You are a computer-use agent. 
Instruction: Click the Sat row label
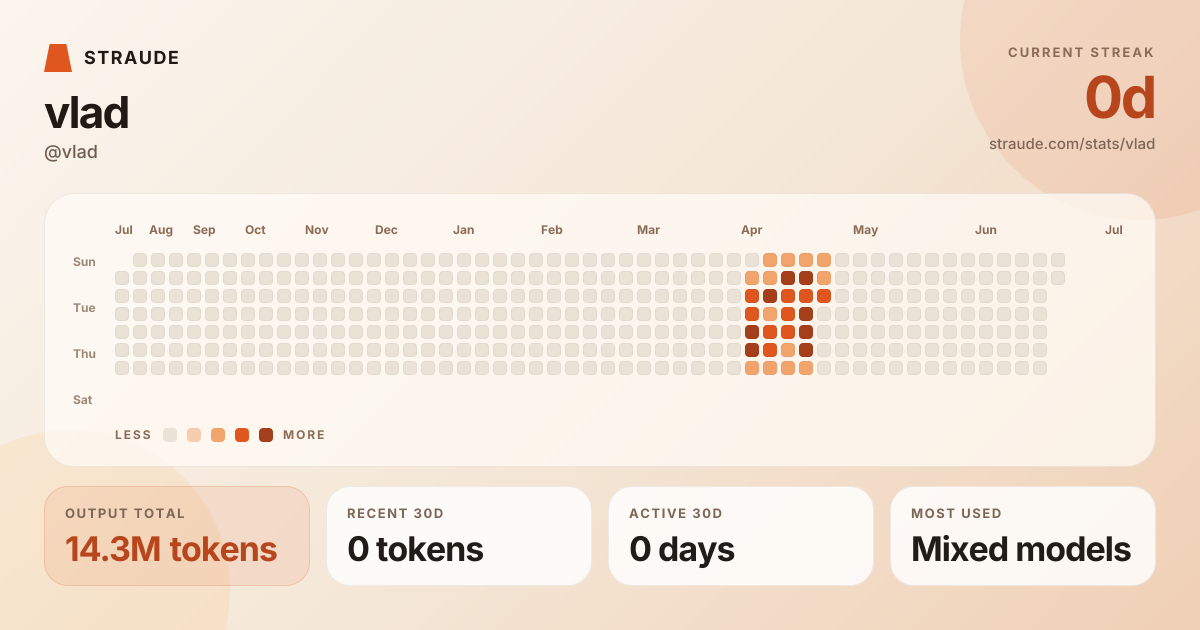pos(83,400)
